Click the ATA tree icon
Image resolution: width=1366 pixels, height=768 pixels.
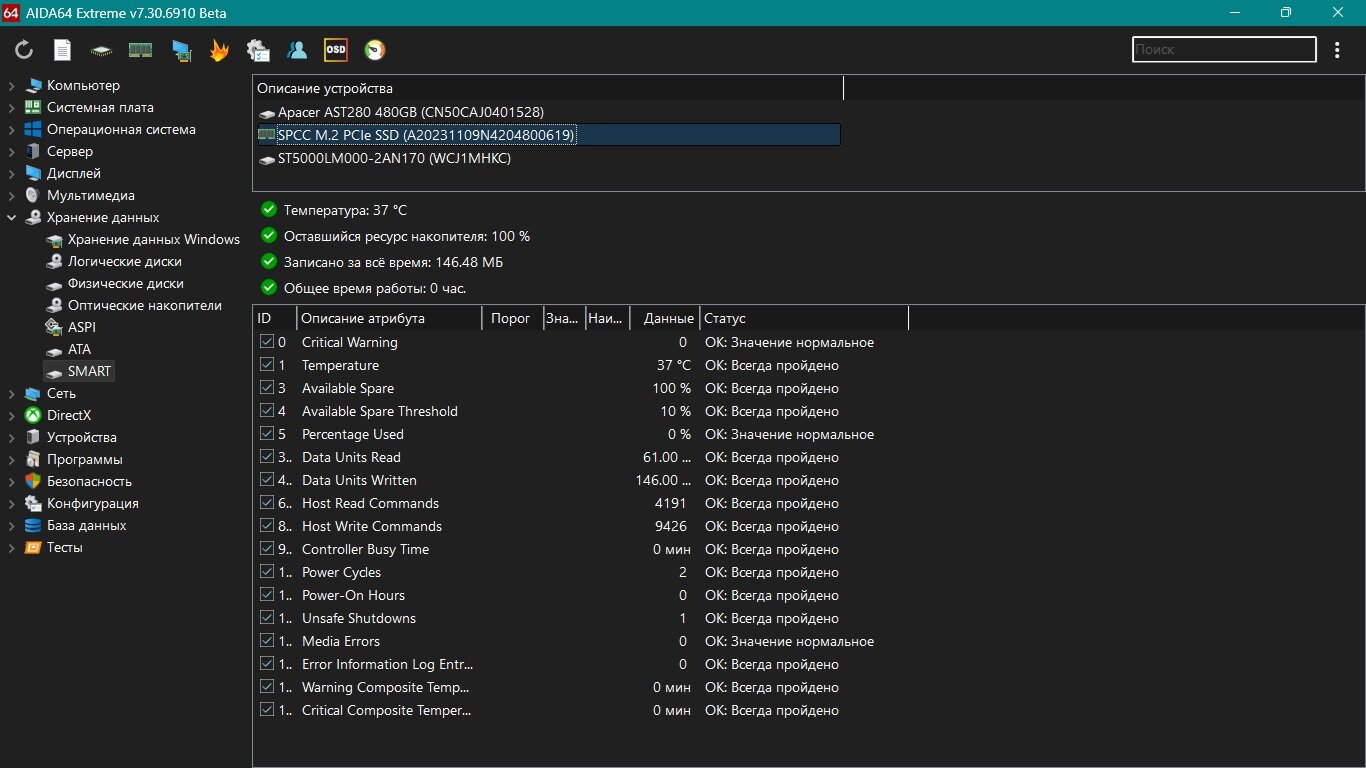click(55, 350)
